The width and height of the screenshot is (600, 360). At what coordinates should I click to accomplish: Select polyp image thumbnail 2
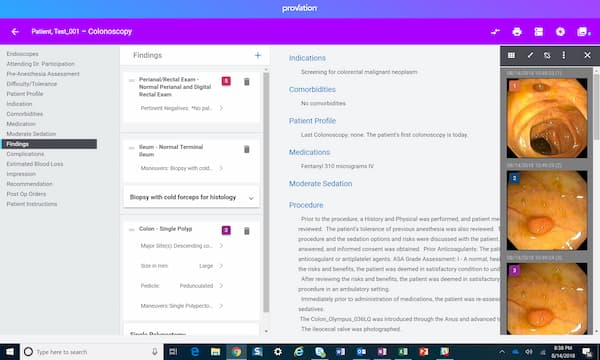pyautogui.click(x=547, y=210)
